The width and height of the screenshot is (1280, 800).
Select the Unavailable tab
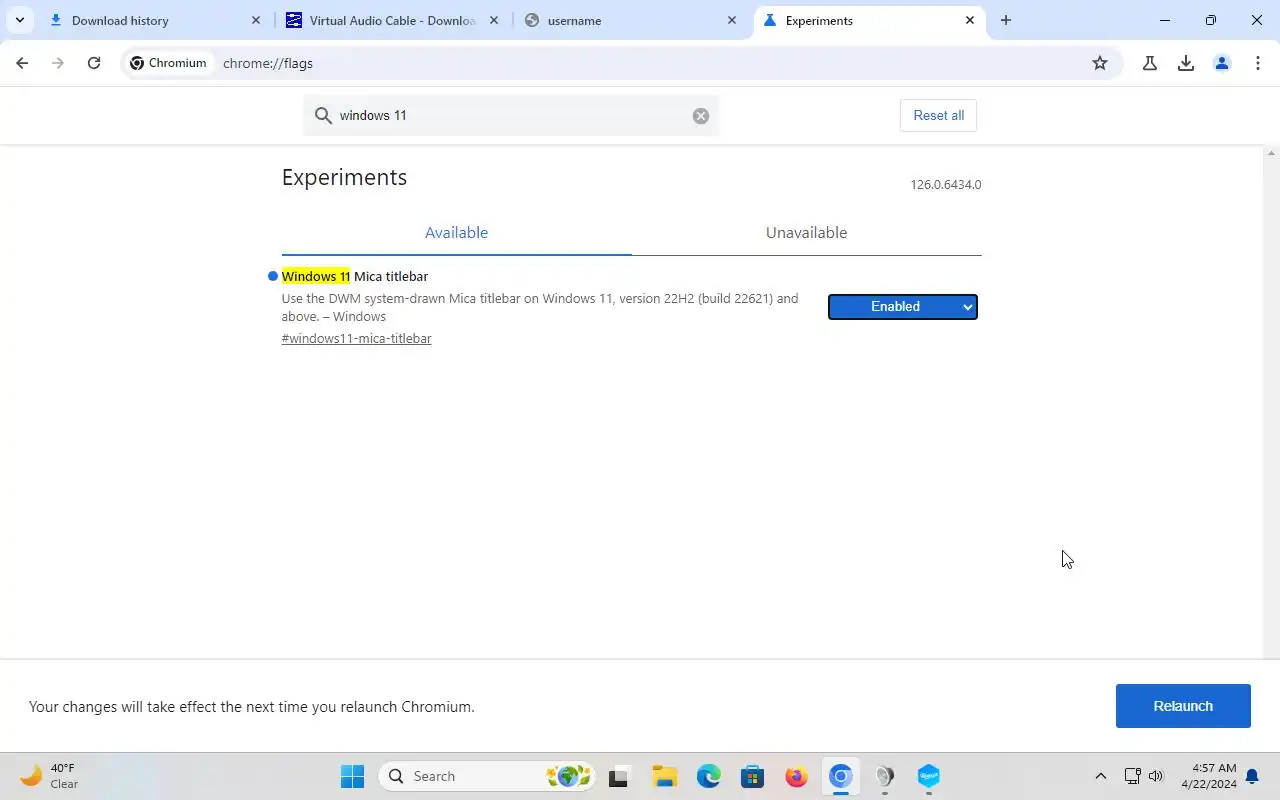pyautogui.click(x=806, y=232)
